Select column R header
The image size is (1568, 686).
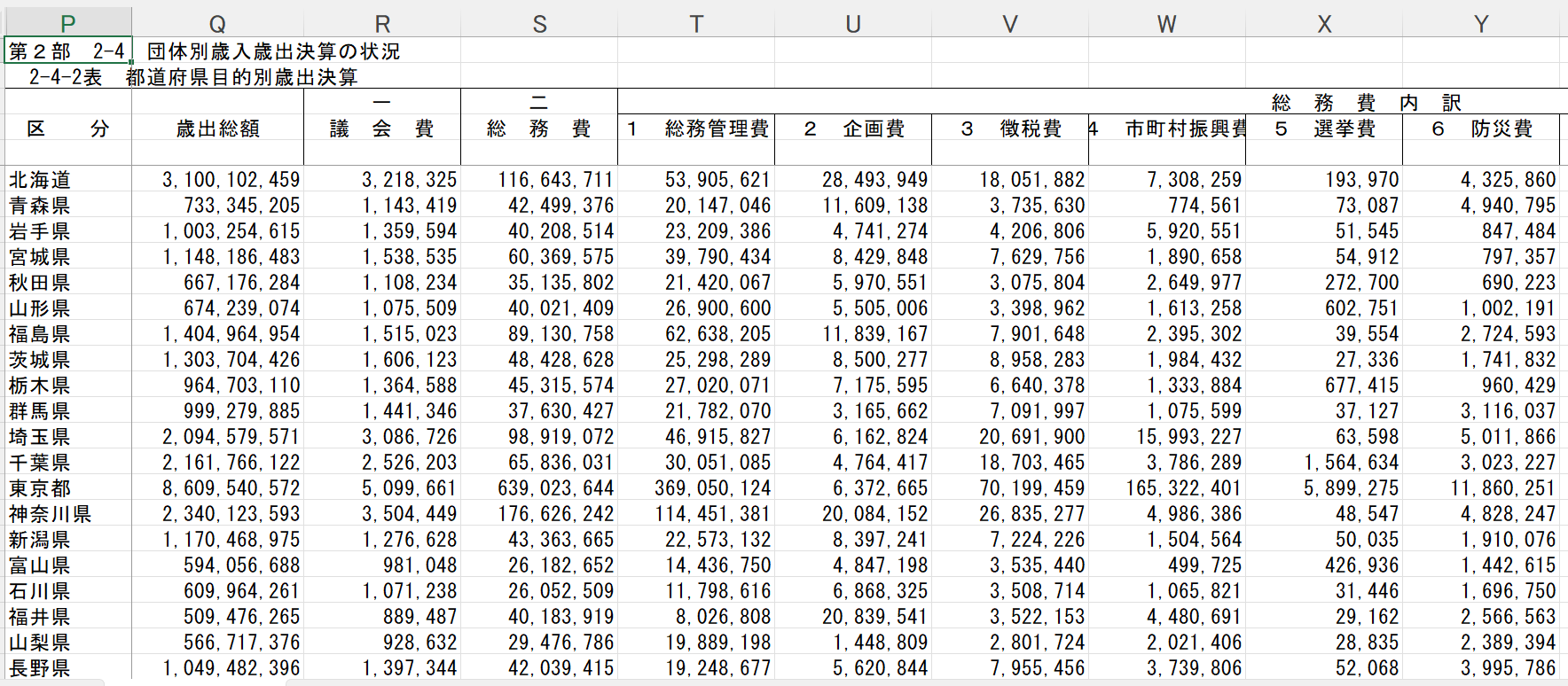pos(382,24)
